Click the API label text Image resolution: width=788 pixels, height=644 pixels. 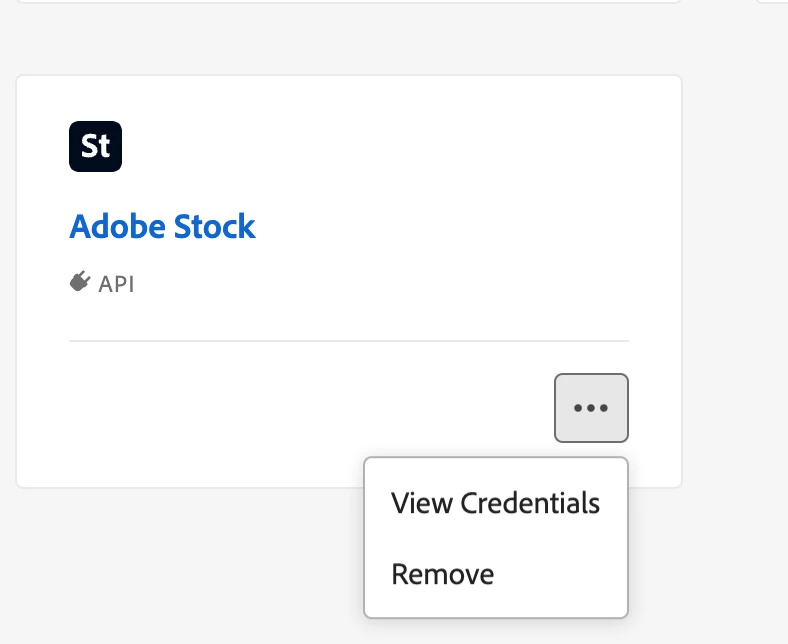click(116, 284)
